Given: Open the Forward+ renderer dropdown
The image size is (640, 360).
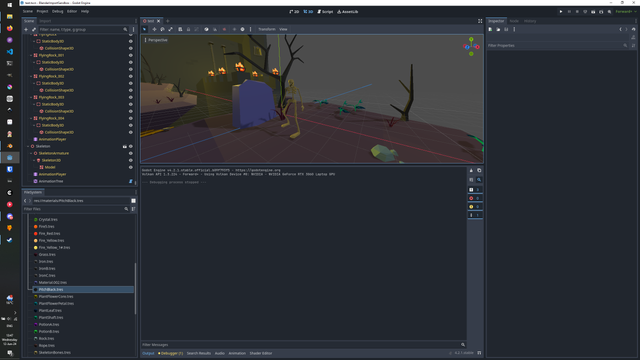Looking at the screenshot, I should point(626,12).
